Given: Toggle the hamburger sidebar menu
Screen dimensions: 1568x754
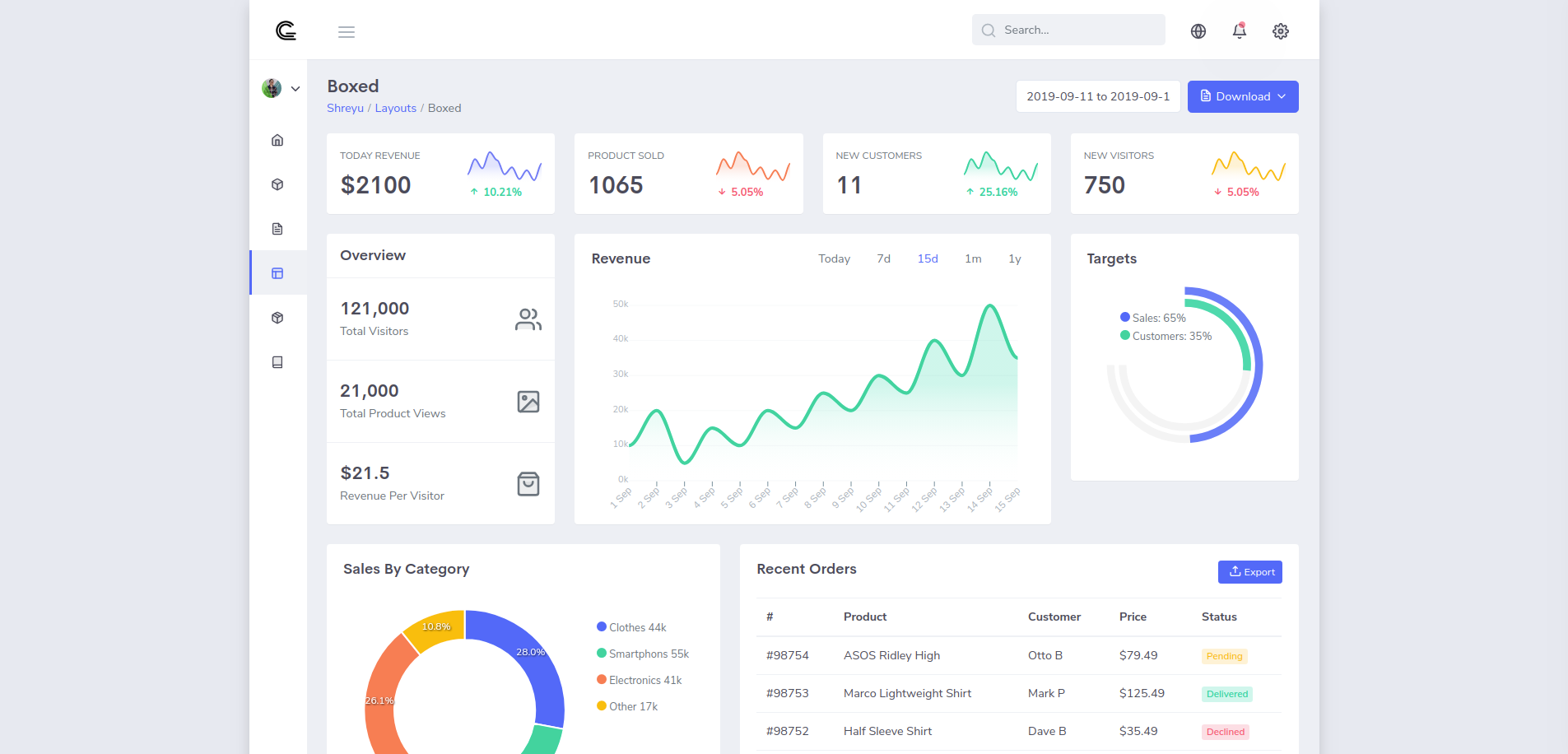Looking at the screenshot, I should point(347,32).
